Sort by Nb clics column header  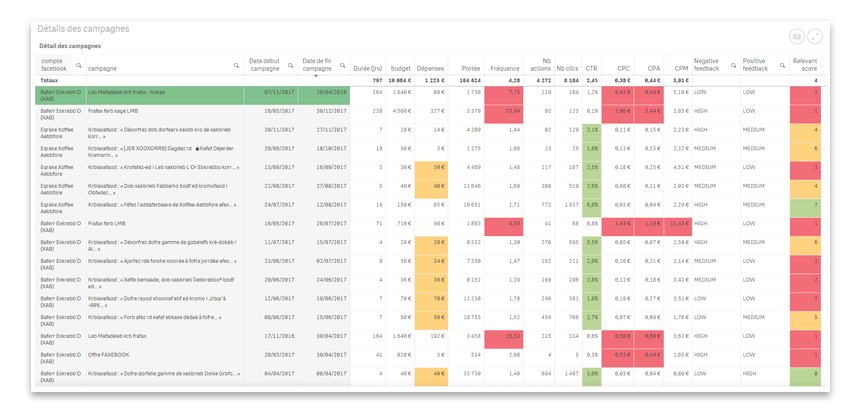tap(567, 69)
